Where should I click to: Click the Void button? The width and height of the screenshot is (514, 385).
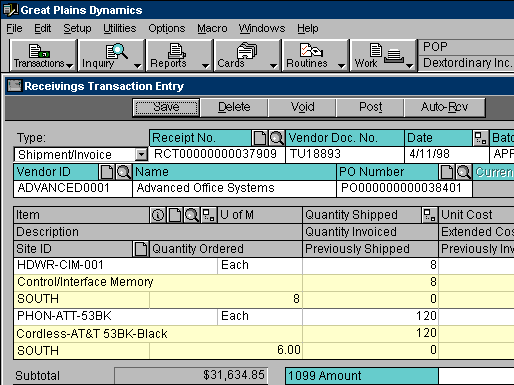(302, 107)
